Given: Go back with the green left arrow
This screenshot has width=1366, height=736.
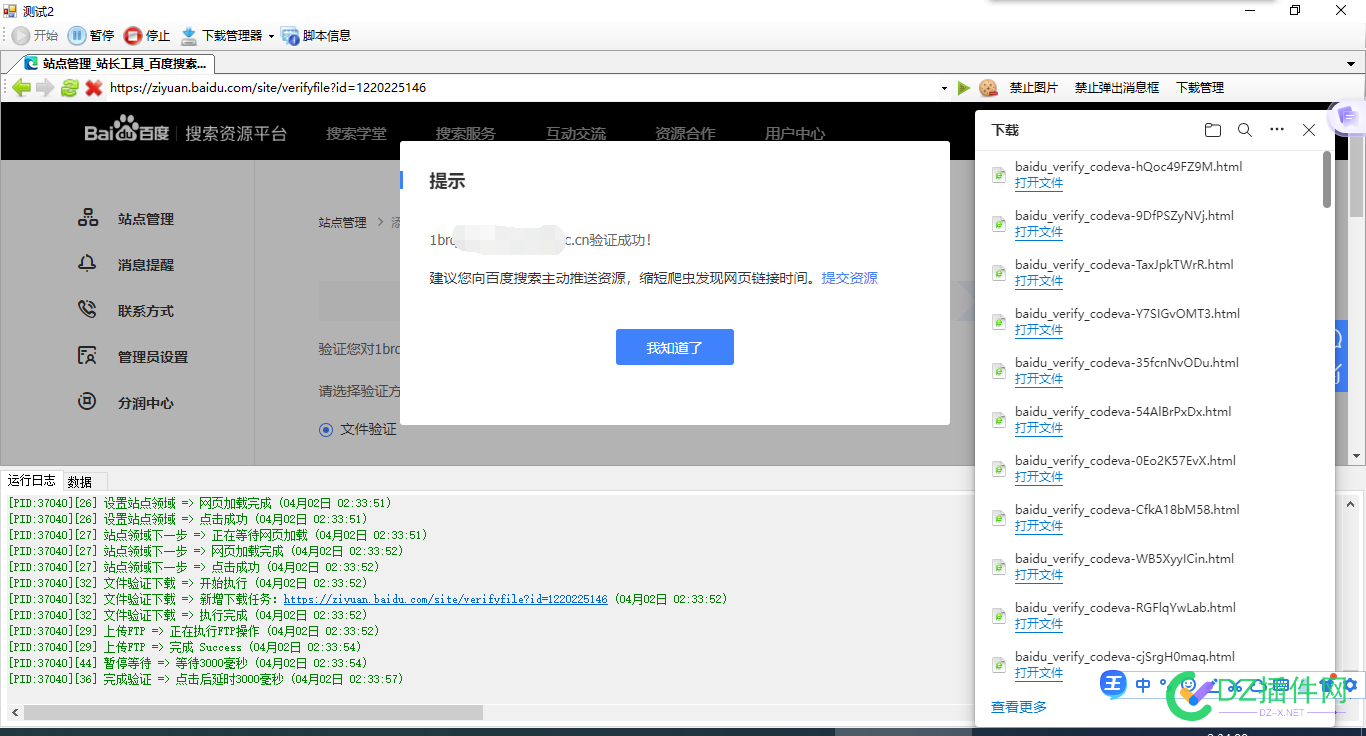Looking at the screenshot, I should click(x=21, y=88).
